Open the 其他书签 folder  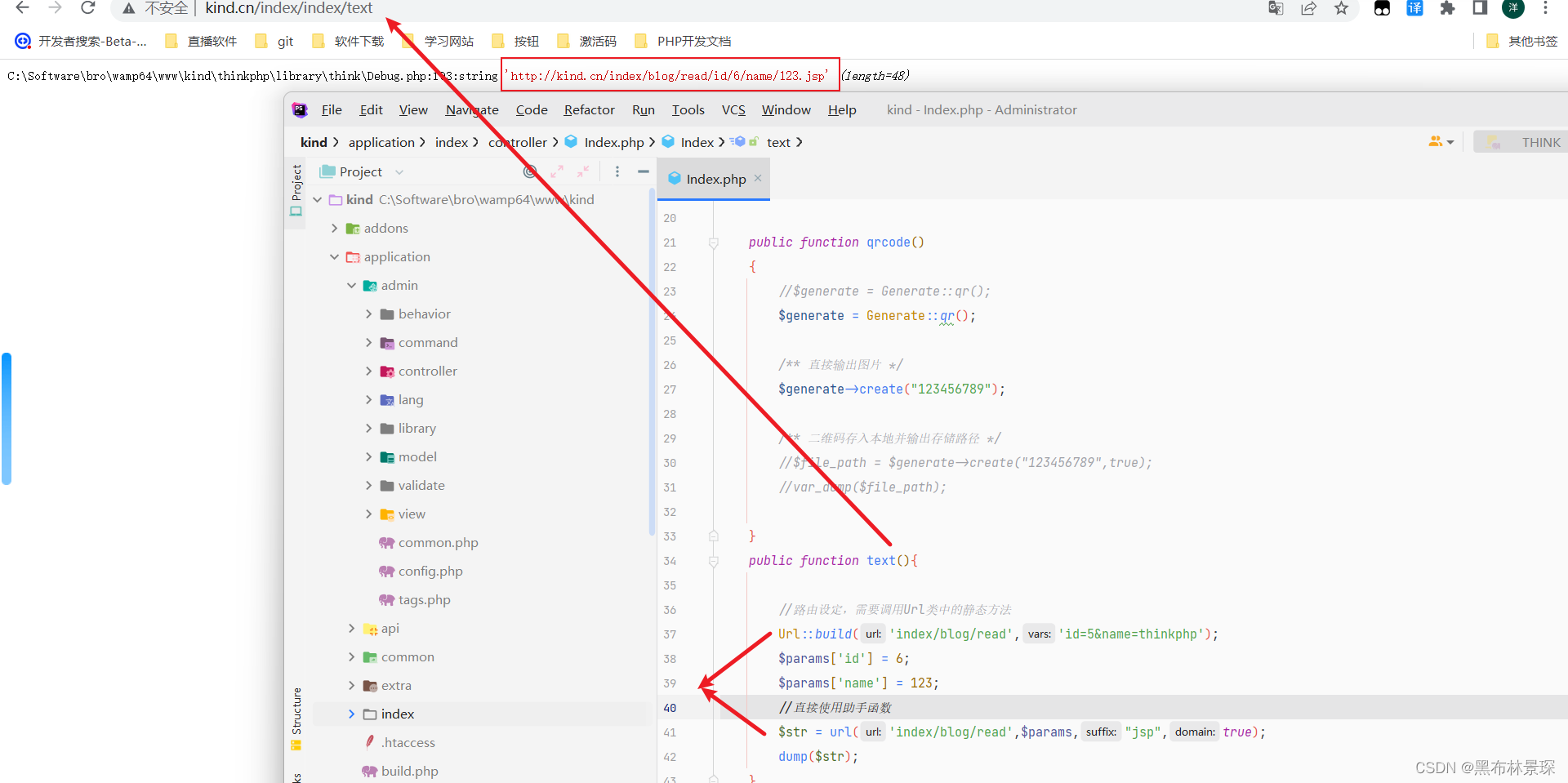(1521, 41)
